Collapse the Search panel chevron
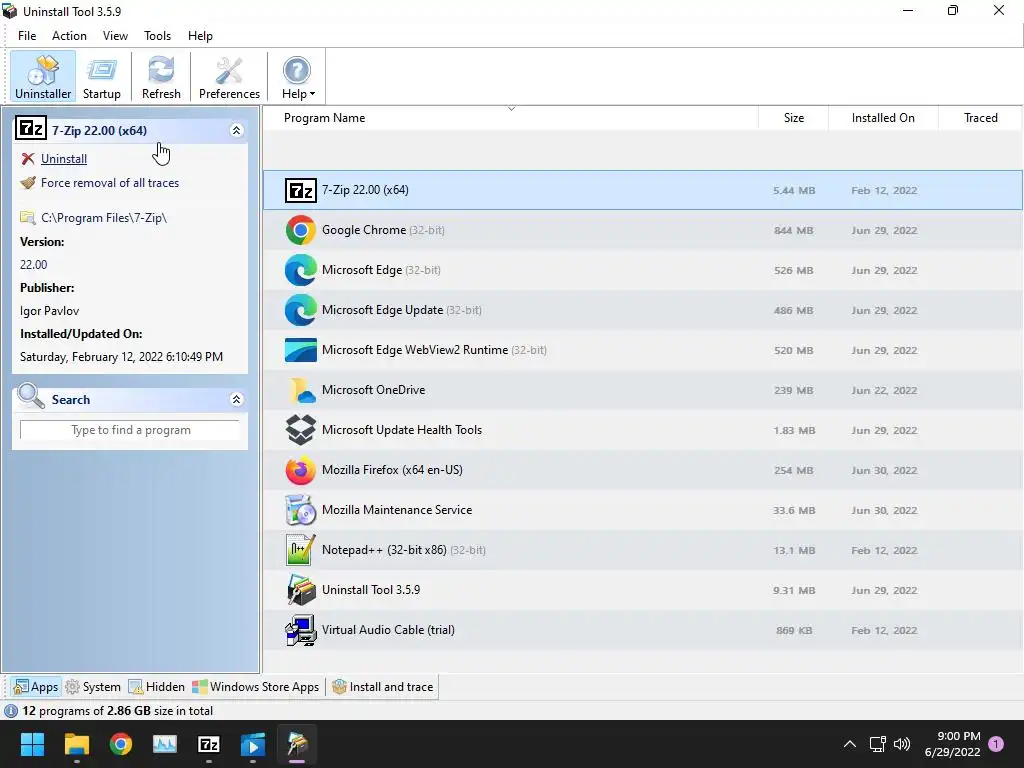 point(236,400)
